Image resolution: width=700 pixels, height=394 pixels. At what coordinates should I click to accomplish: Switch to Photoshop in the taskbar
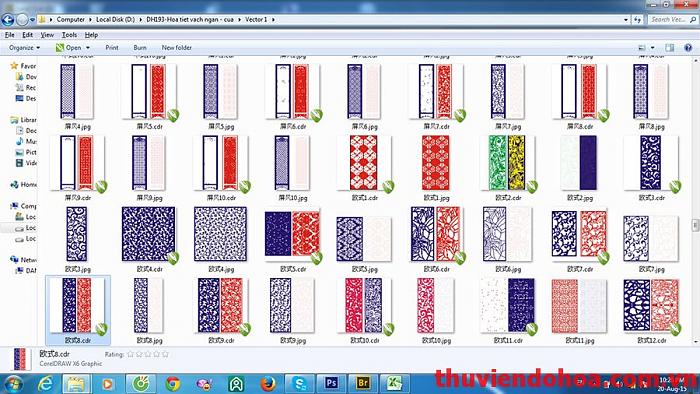(x=331, y=384)
